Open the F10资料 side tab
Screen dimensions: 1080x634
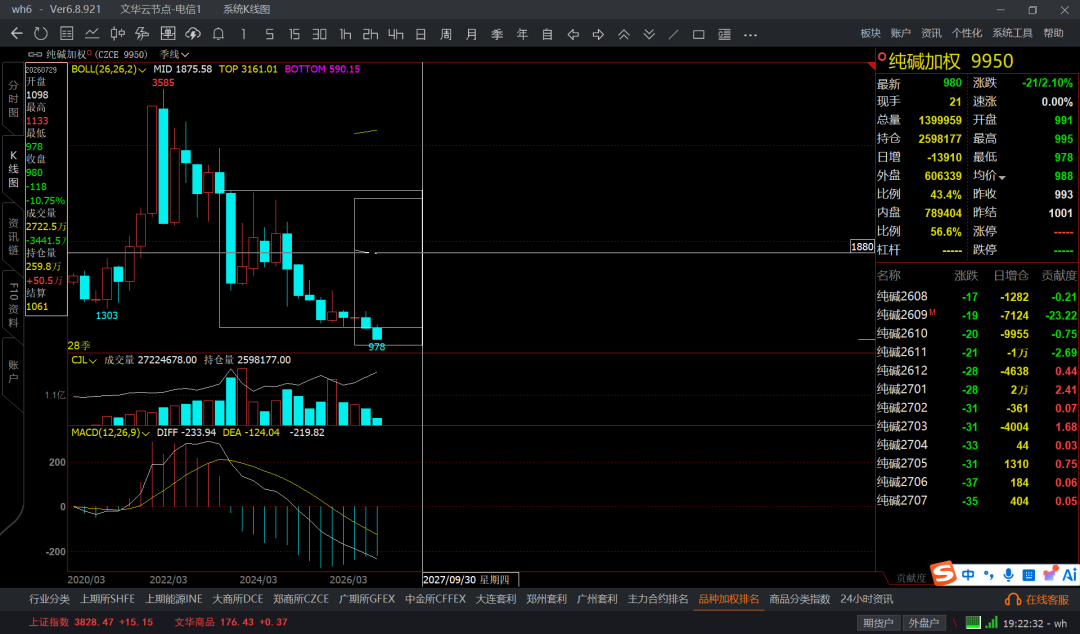pos(13,305)
